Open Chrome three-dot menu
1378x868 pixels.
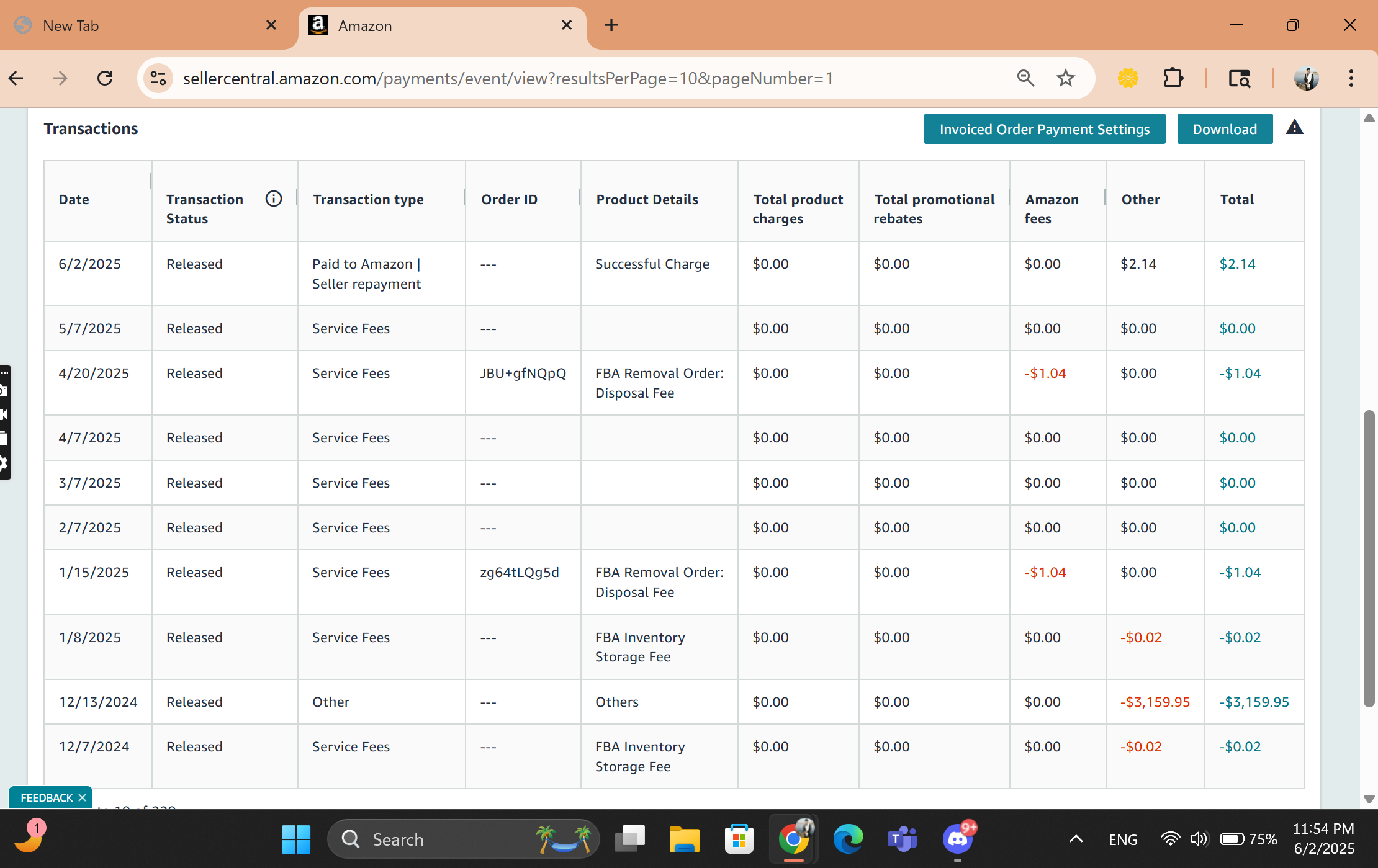click(x=1351, y=78)
